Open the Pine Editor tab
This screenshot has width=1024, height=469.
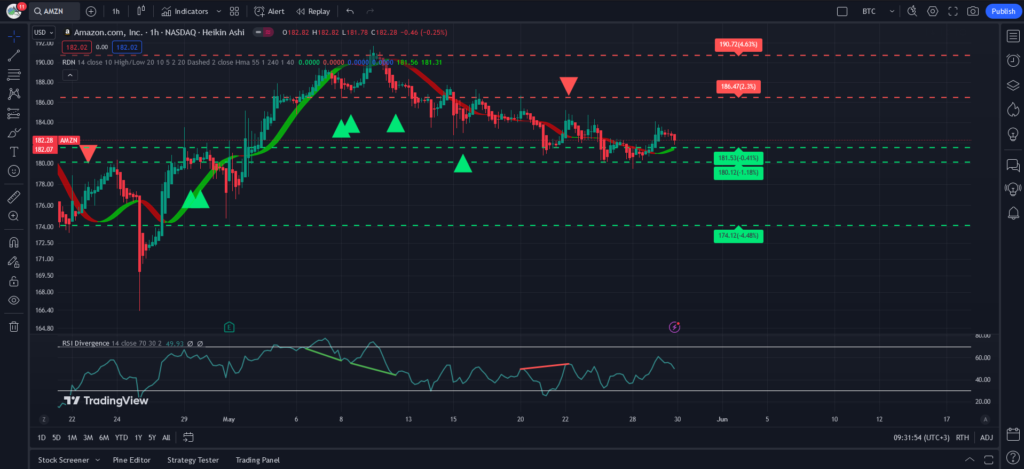tap(131, 460)
